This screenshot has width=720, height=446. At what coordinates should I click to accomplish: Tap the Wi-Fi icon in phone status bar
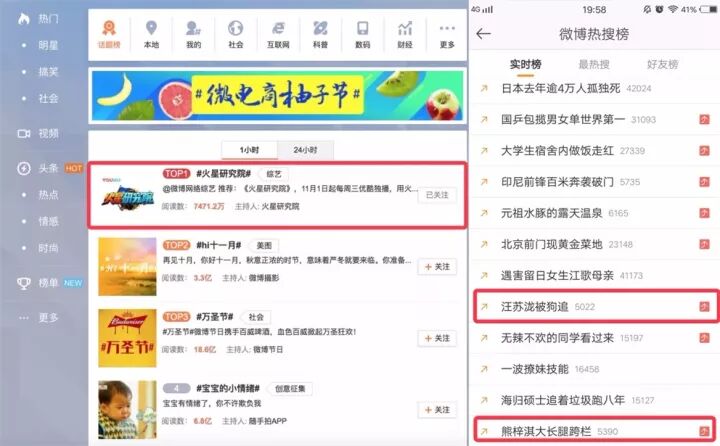pos(673,9)
